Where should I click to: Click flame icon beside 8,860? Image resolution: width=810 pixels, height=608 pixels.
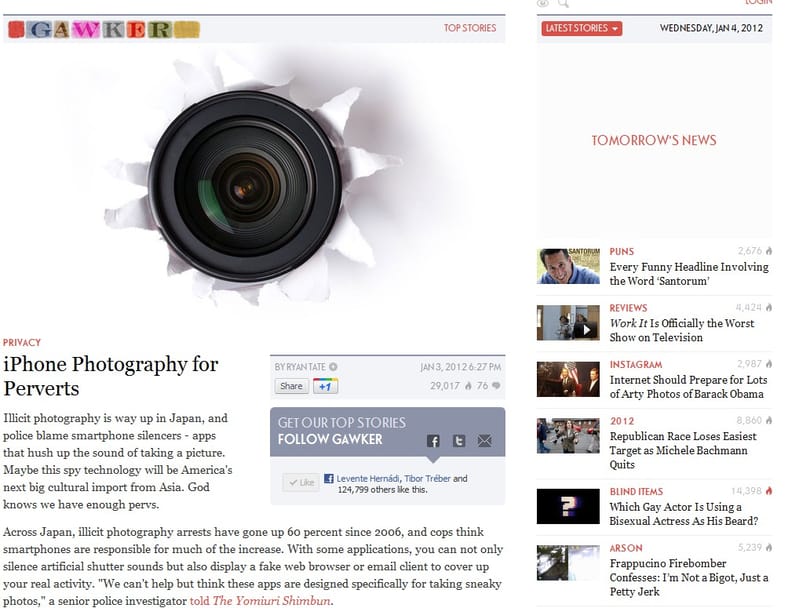pos(769,420)
